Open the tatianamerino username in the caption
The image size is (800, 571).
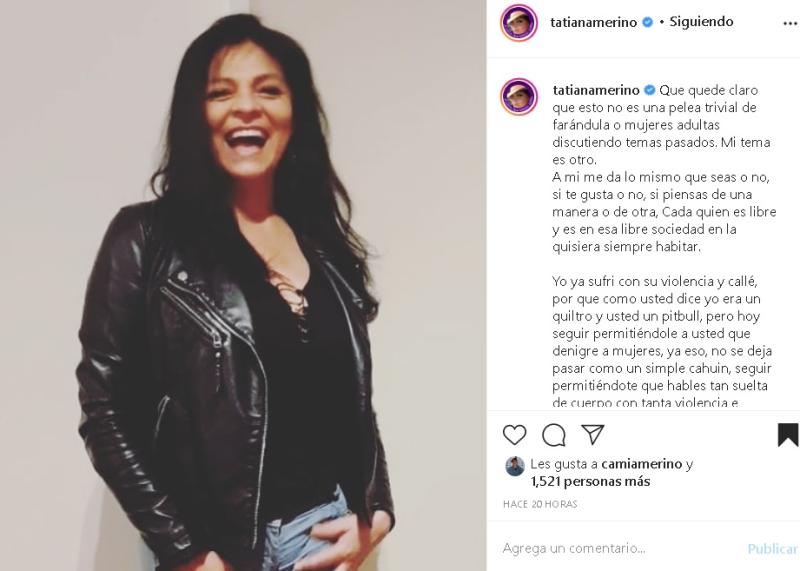click(596, 89)
